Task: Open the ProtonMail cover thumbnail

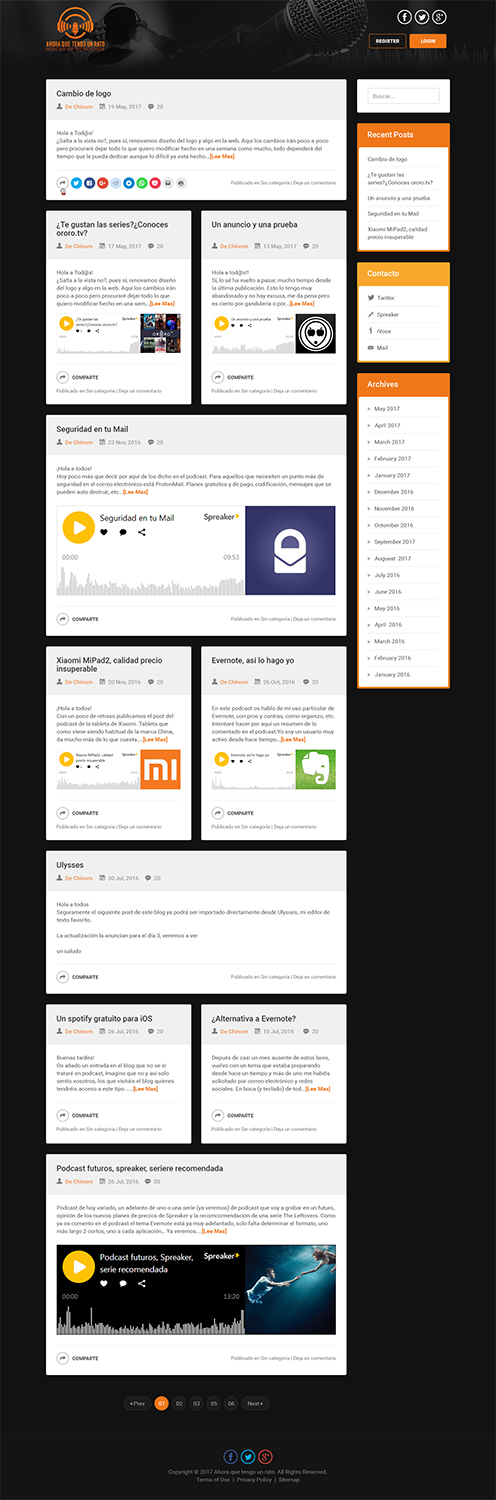Action: 290,551
